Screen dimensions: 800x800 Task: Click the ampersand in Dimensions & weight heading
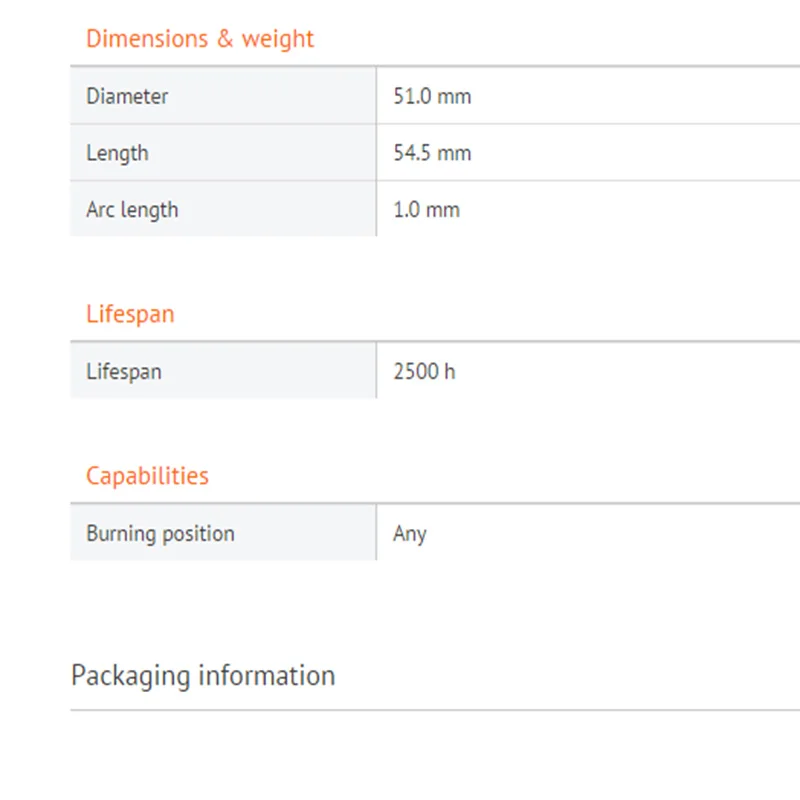pyautogui.click(x=225, y=39)
